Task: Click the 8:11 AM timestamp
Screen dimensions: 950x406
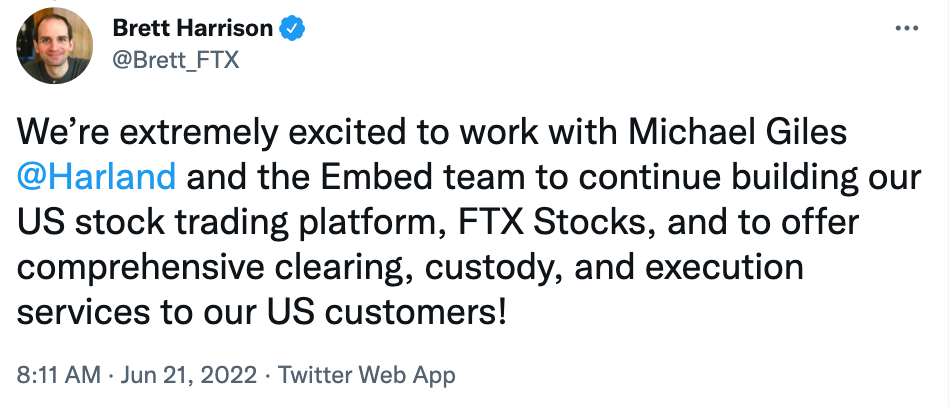Action: pos(59,375)
